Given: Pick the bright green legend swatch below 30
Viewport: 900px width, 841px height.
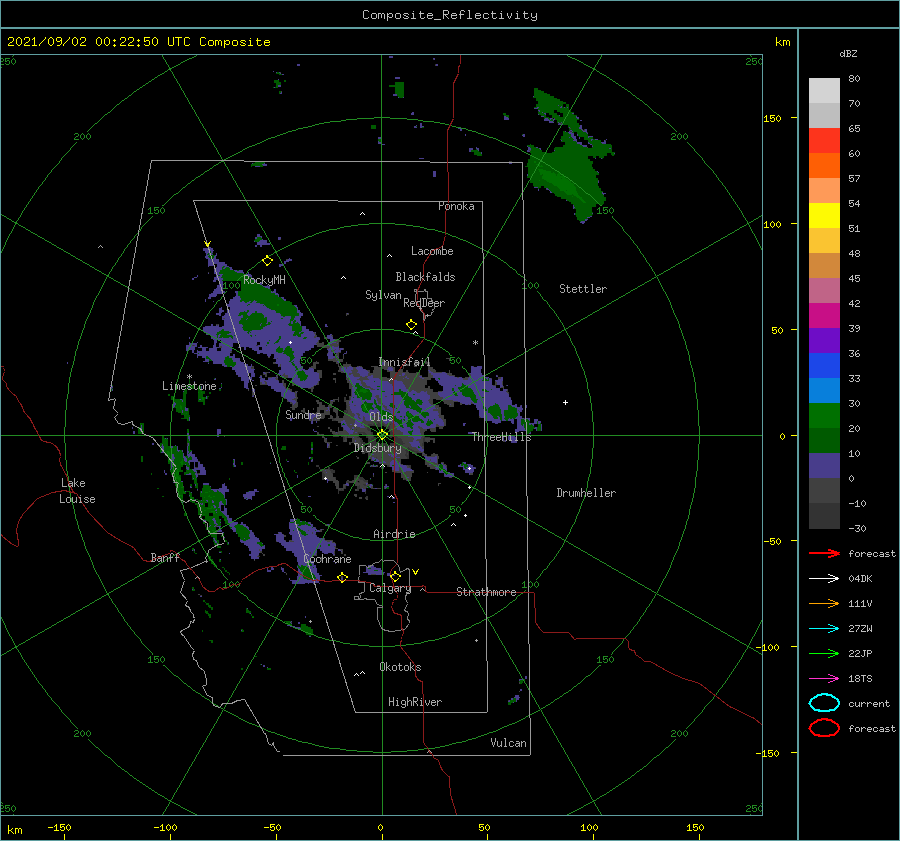Looking at the screenshot, I should (x=824, y=415).
